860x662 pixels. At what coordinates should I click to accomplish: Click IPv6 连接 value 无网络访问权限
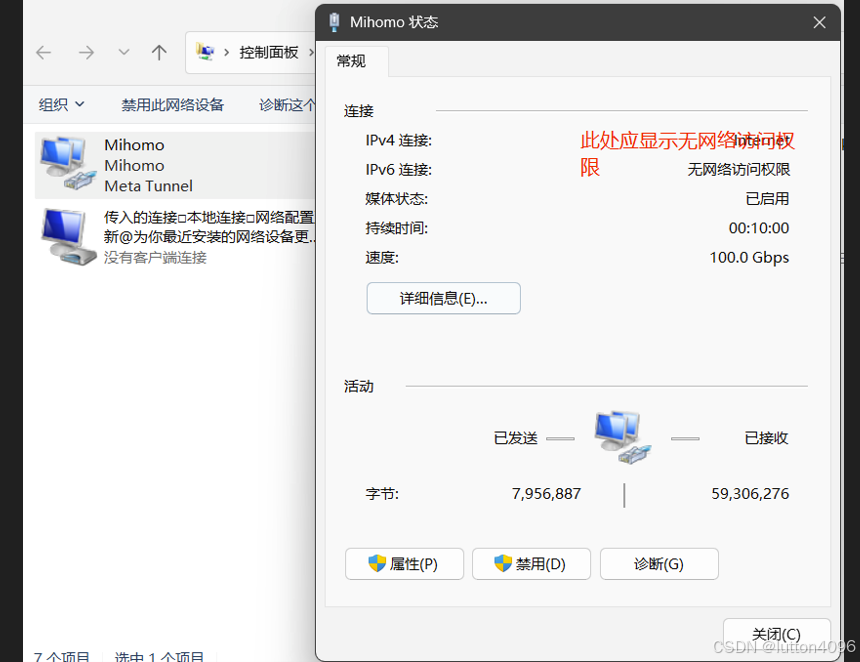[x=738, y=169]
